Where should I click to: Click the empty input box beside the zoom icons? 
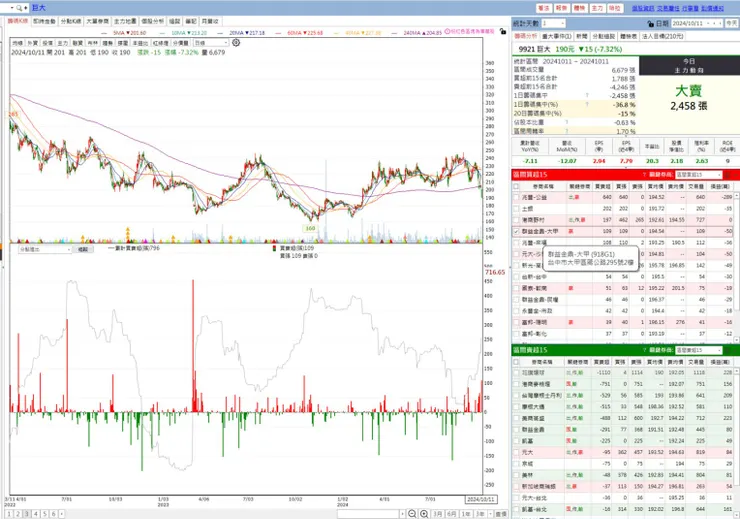coord(368,514)
